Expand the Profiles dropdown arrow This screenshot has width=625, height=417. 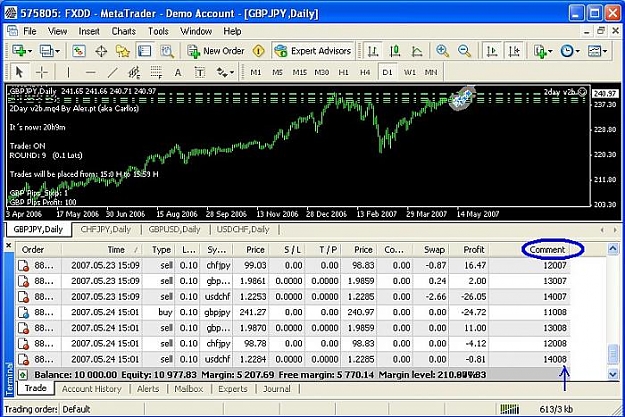tap(57, 51)
